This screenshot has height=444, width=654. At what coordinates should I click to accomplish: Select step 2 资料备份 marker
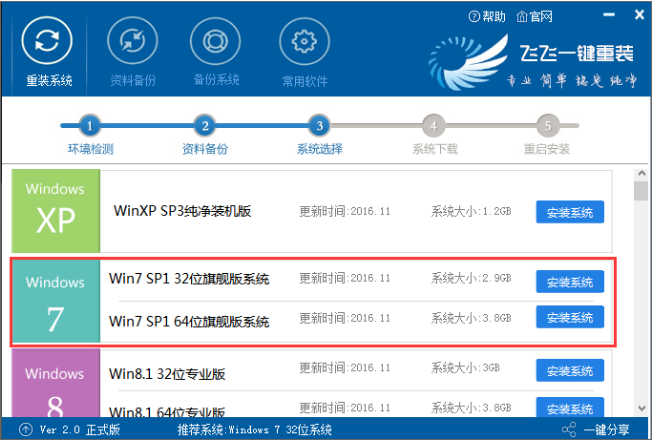point(205,125)
